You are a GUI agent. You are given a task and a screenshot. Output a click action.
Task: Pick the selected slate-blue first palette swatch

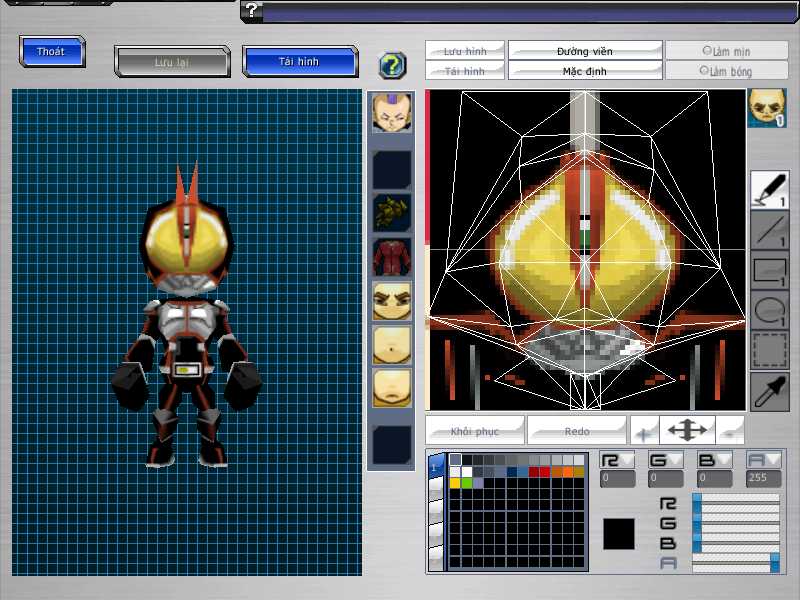tap(455, 460)
